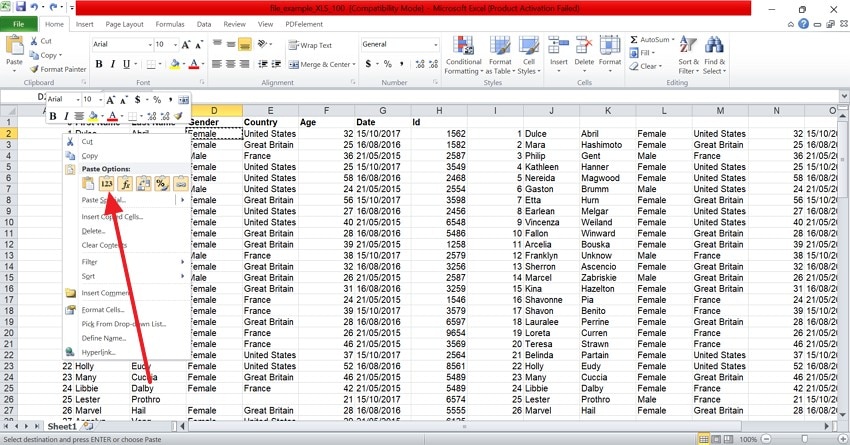Open the General number format dropdown
This screenshot has width=850, height=445.
tap(435, 44)
